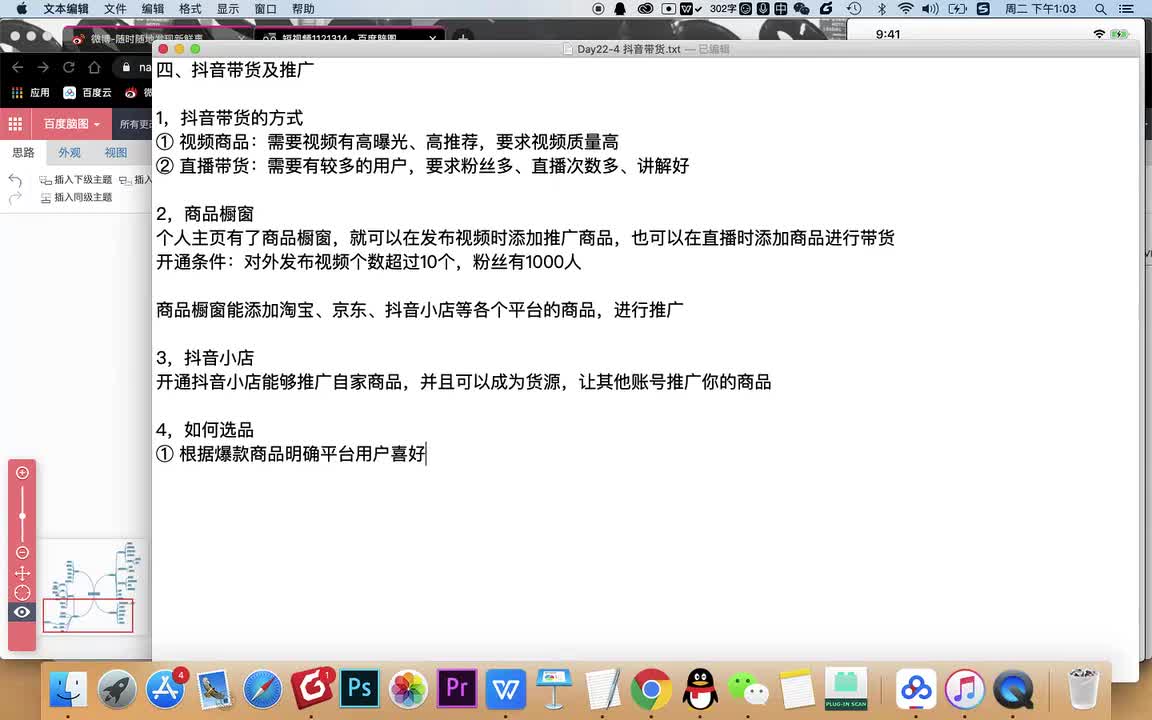Viewport: 1152px width, 720px height.
Task: Zoom out mind map with minus icon
Action: pyautogui.click(x=22, y=552)
